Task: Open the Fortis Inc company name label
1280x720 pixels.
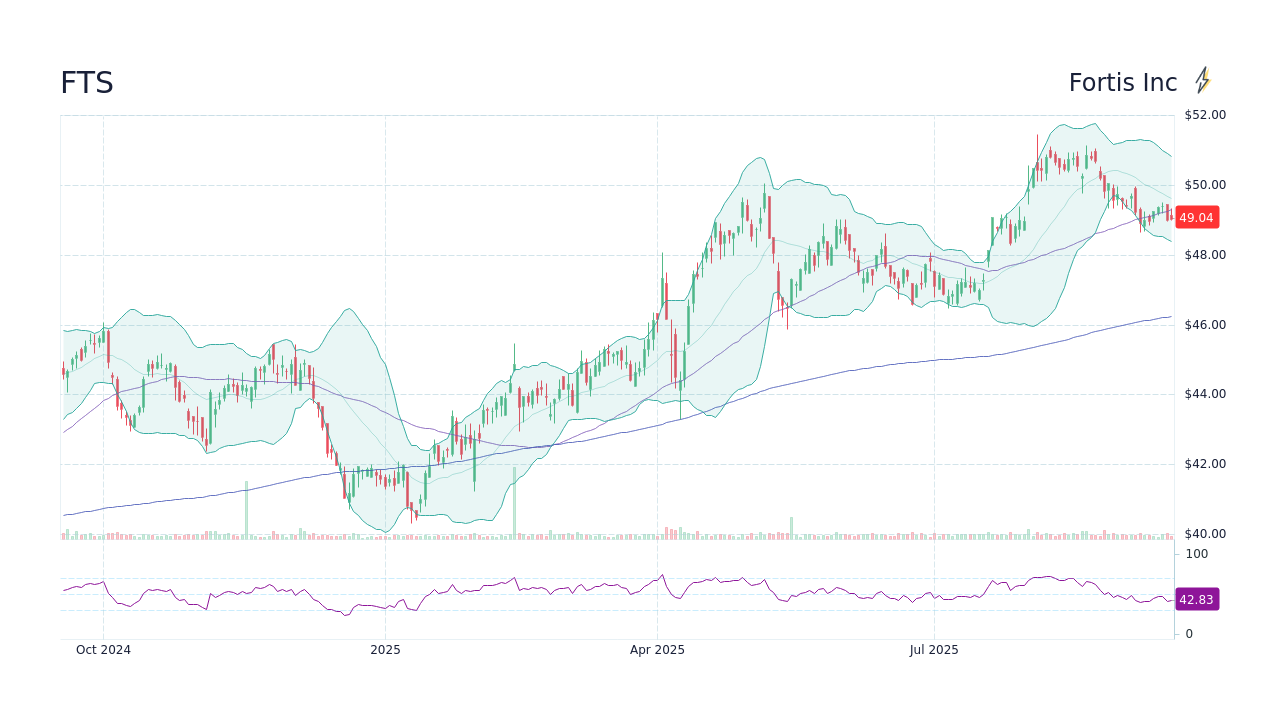Action: coord(1122,82)
